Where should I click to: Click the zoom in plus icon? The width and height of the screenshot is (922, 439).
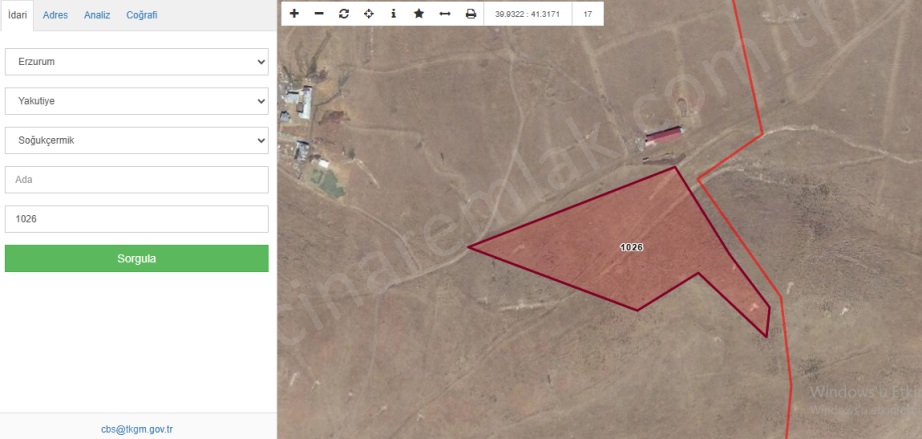click(294, 14)
